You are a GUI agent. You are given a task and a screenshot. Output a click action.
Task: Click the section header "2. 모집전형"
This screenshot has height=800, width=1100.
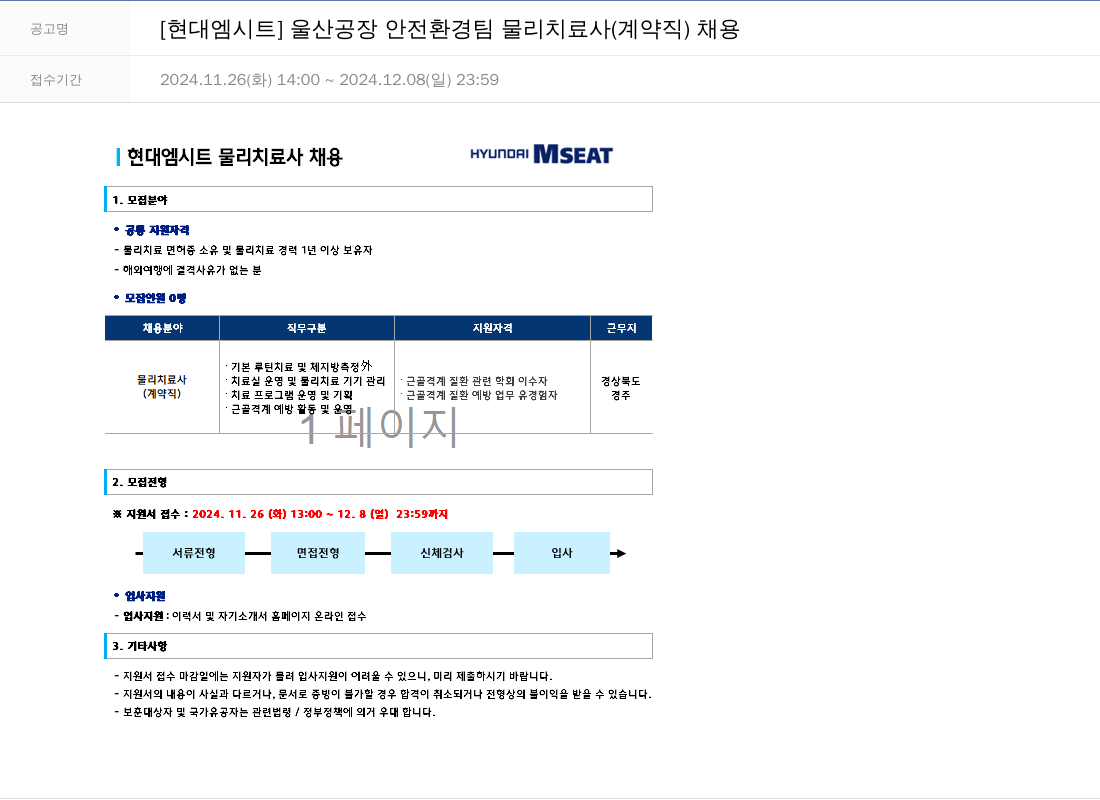pyautogui.click(x=379, y=482)
